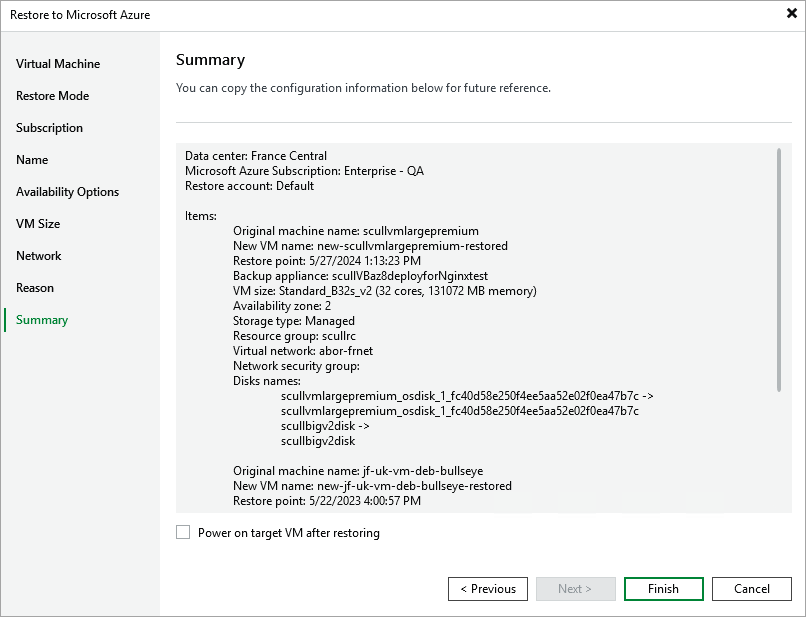
Task: Click the Finish button
Action: click(x=663, y=588)
